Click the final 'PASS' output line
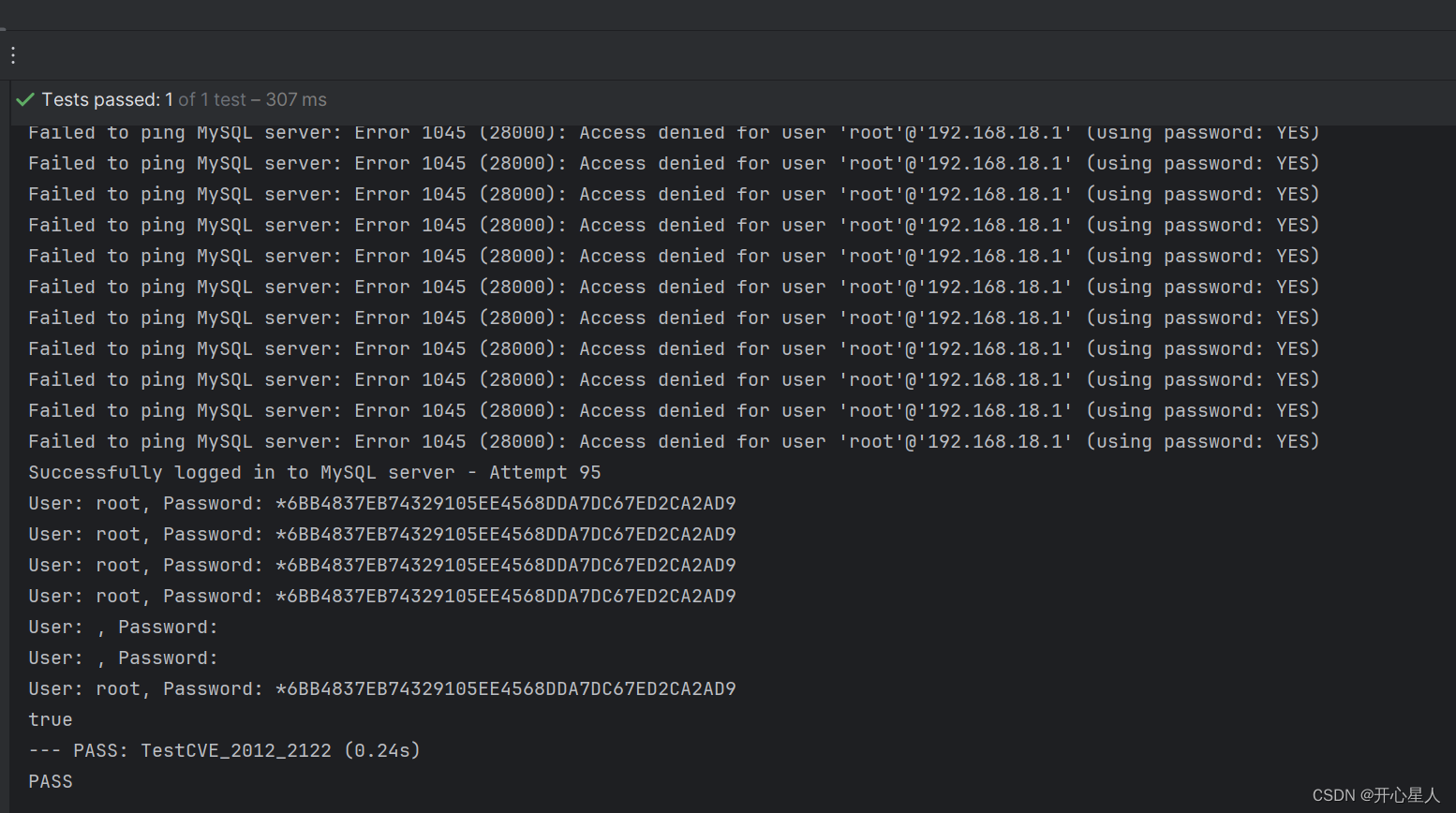1456x813 pixels. point(51,782)
